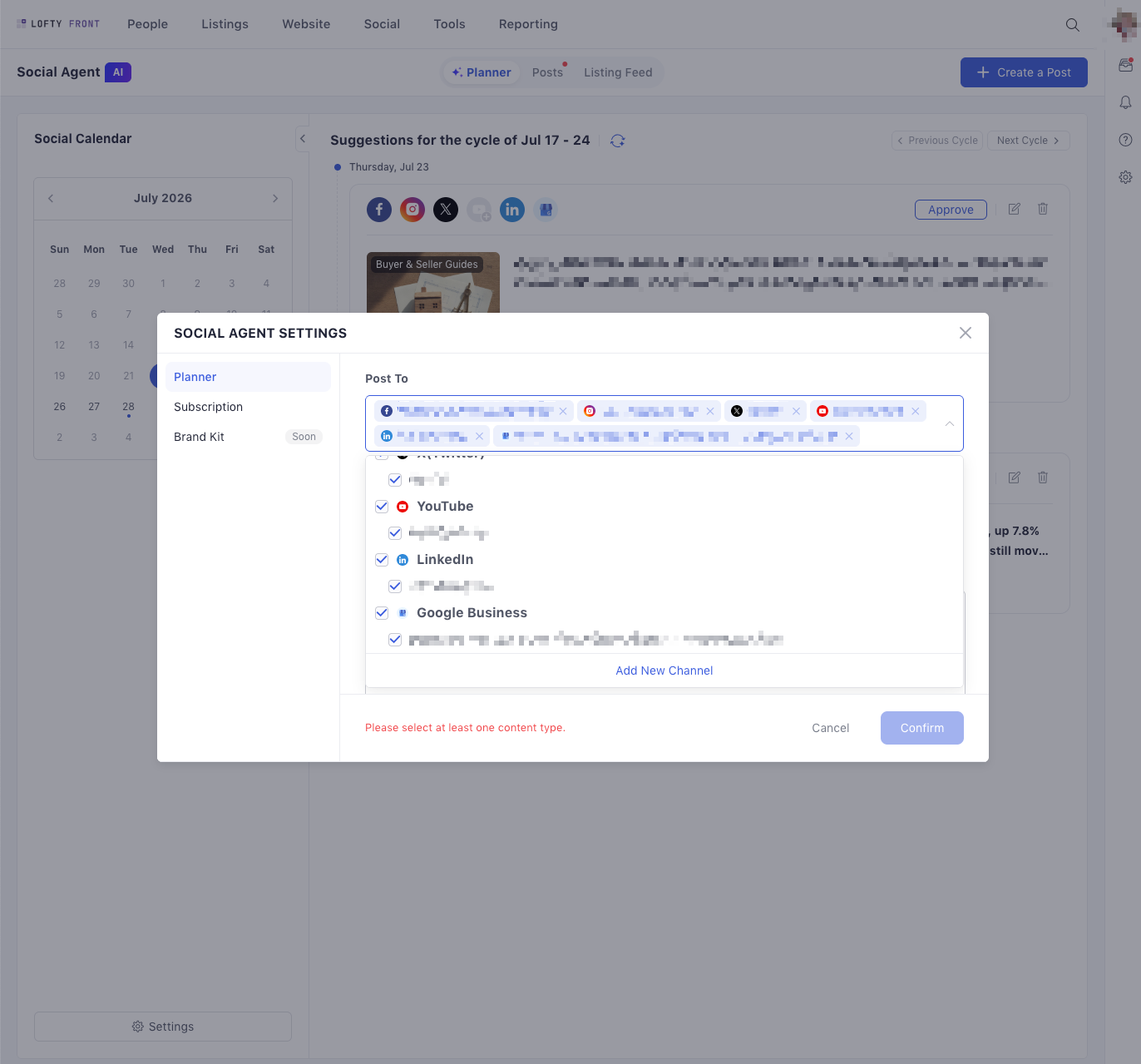The image size is (1141, 1064).
Task: Select Brand Kit in settings sidebar
Action: point(248,437)
